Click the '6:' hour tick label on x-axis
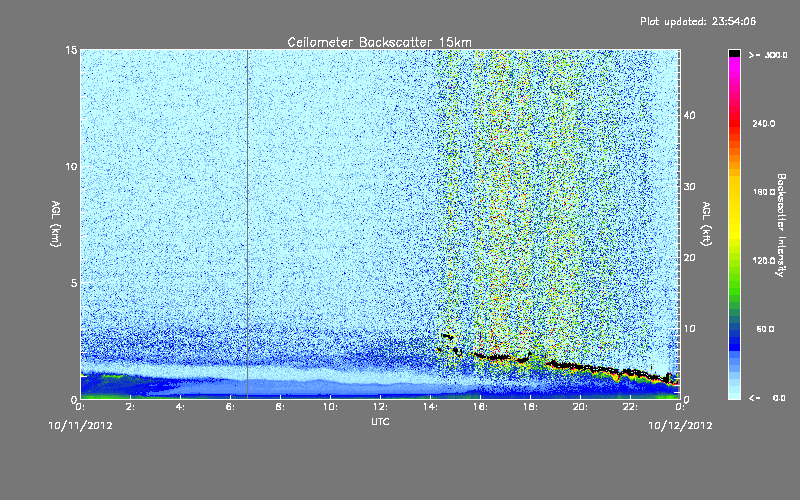The height and width of the screenshot is (500, 800). click(230, 407)
